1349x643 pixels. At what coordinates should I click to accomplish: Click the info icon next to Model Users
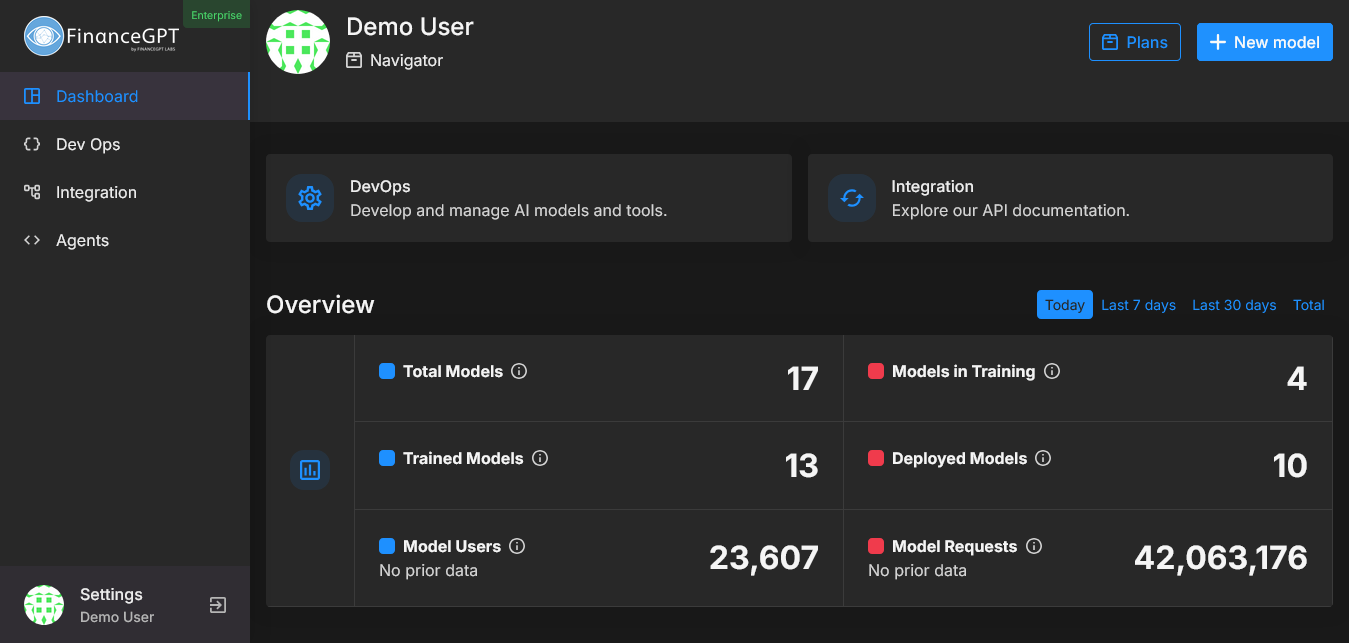point(517,546)
